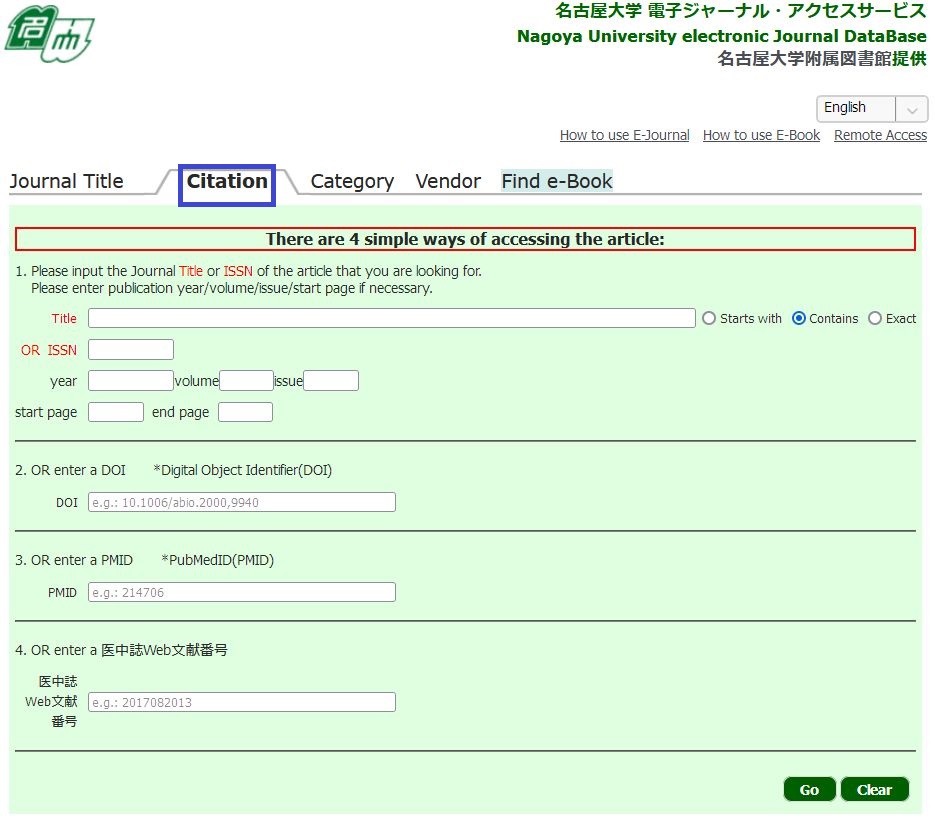This screenshot has height=821, width=935.
Task: Click the PMID input field
Action: [242, 592]
